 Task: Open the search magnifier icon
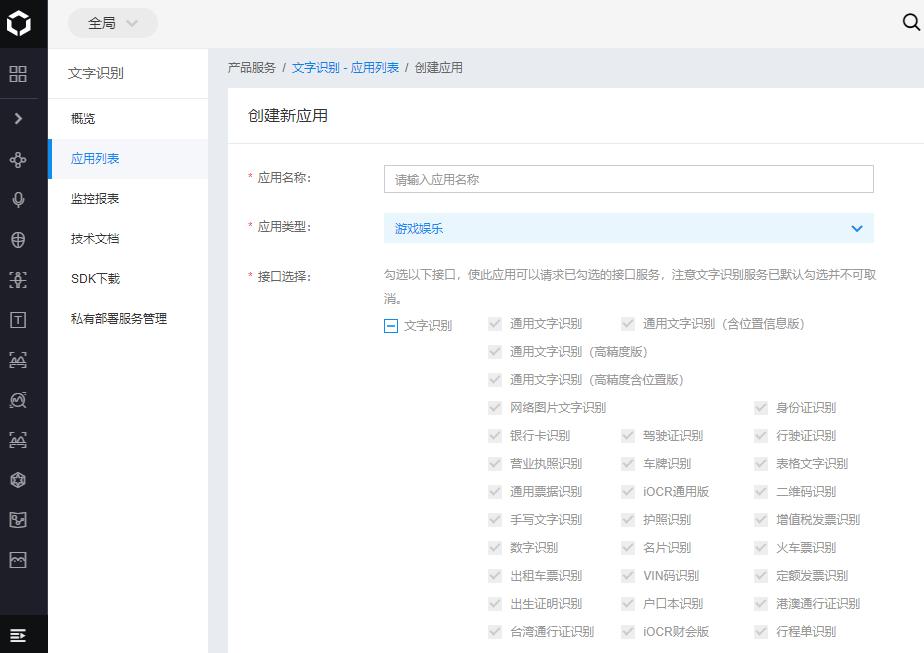click(911, 22)
